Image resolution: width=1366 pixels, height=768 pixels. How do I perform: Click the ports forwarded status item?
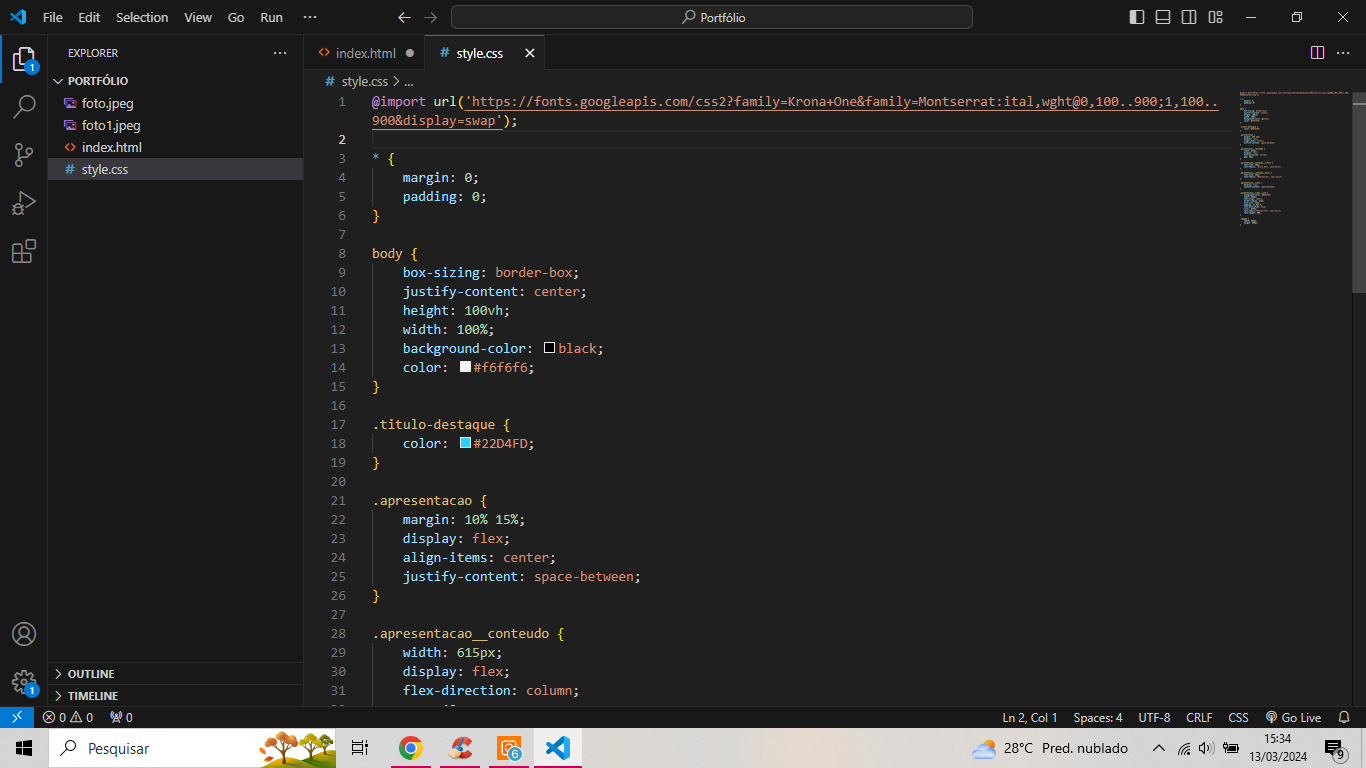tap(121, 717)
